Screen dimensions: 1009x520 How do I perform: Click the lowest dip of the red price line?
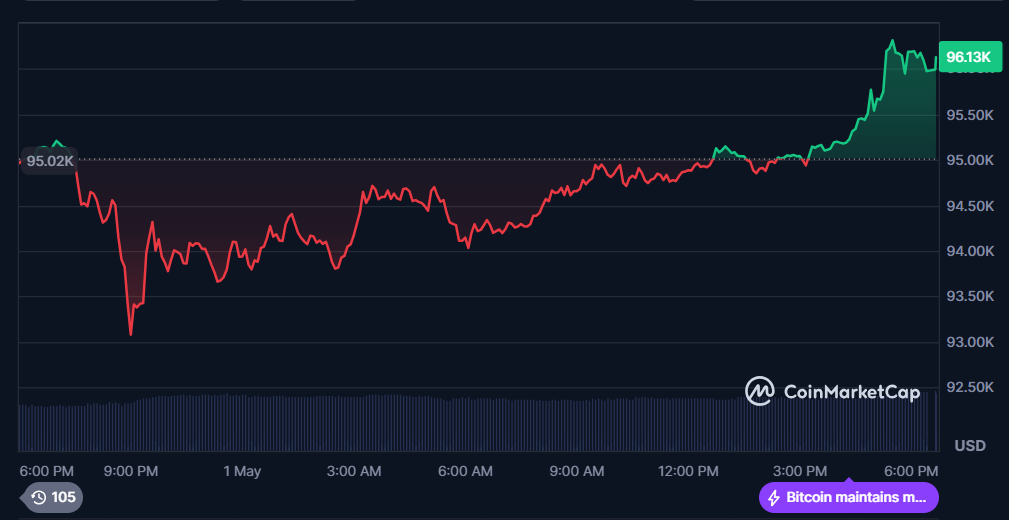point(131,334)
